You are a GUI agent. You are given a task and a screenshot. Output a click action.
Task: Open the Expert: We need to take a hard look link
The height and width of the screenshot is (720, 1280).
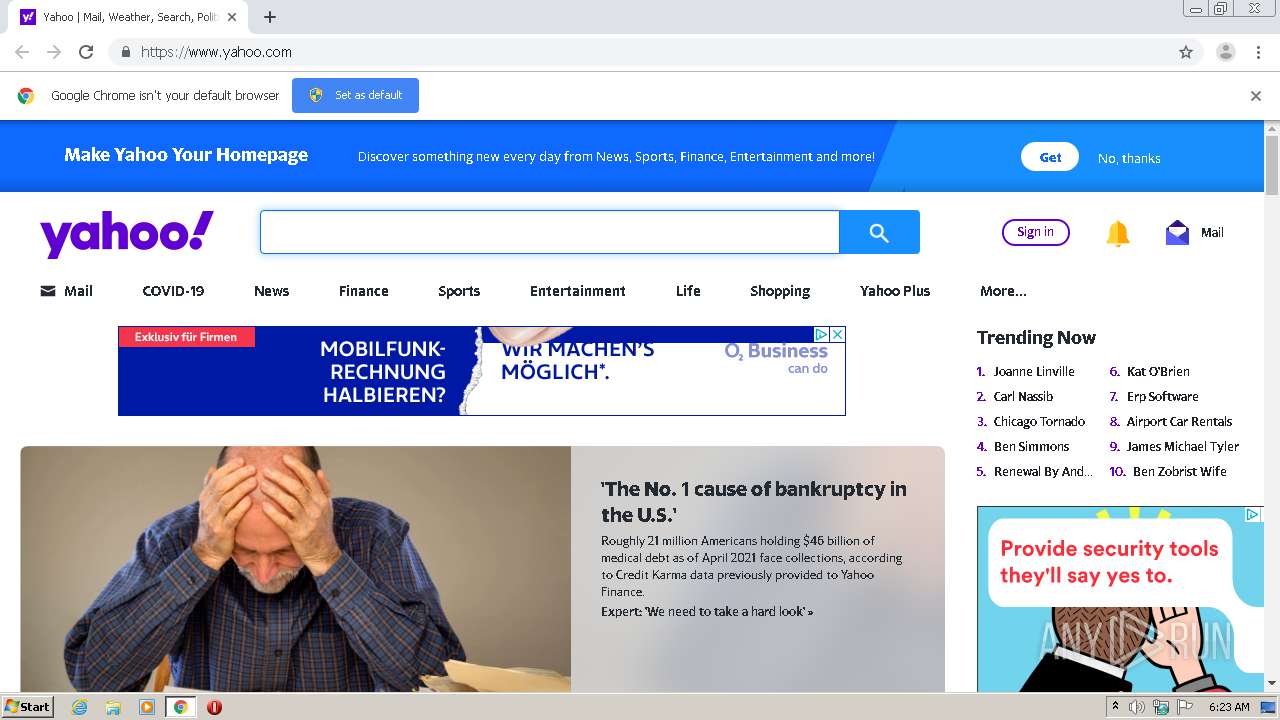click(707, 611)
